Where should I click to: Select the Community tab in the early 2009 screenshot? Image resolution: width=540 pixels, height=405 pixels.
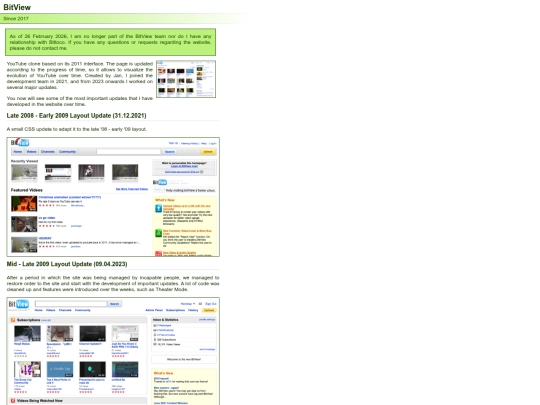click(67, 152)
